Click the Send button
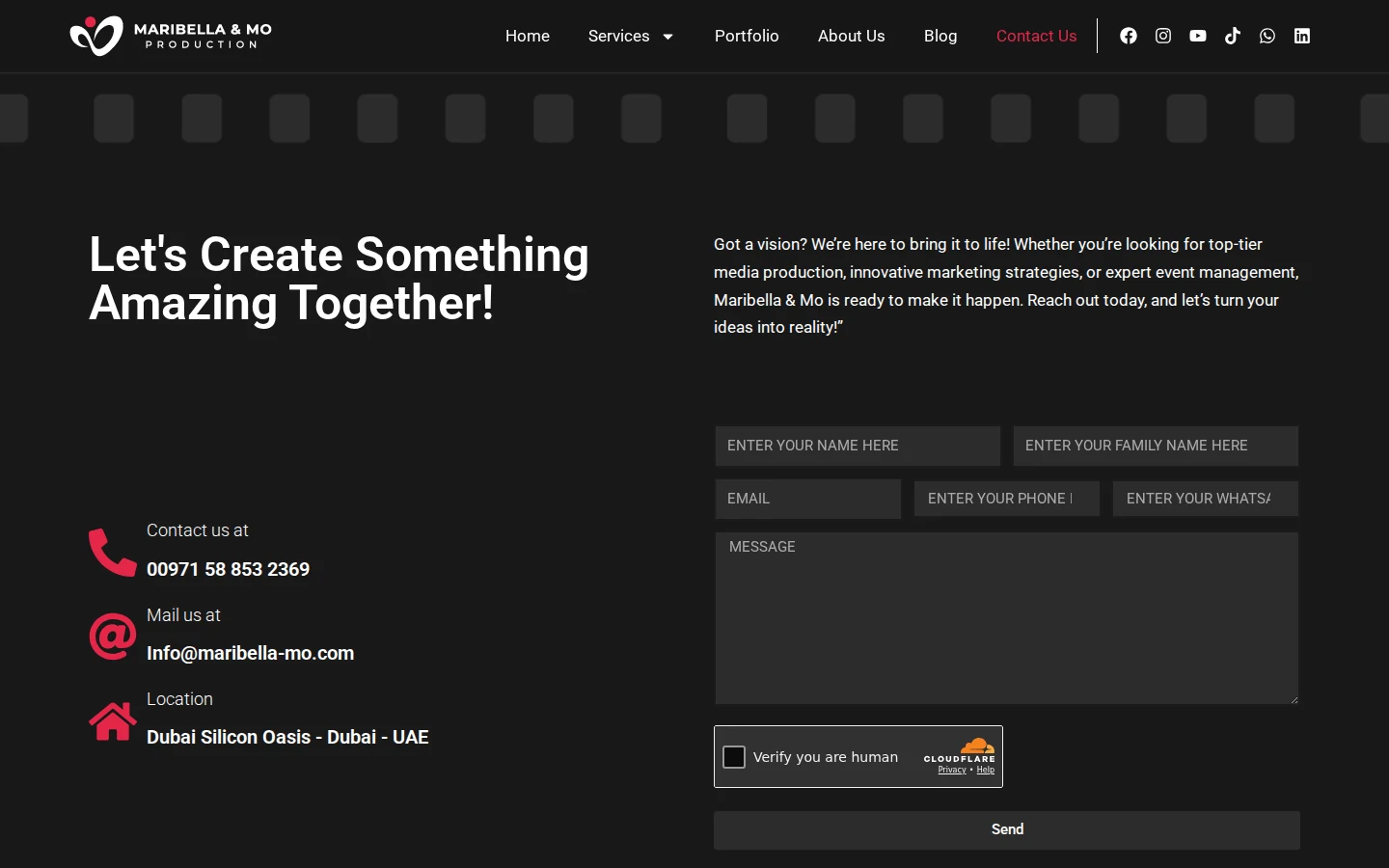The width and height of the screenshot is (1389, 868). click(1007, 829)
